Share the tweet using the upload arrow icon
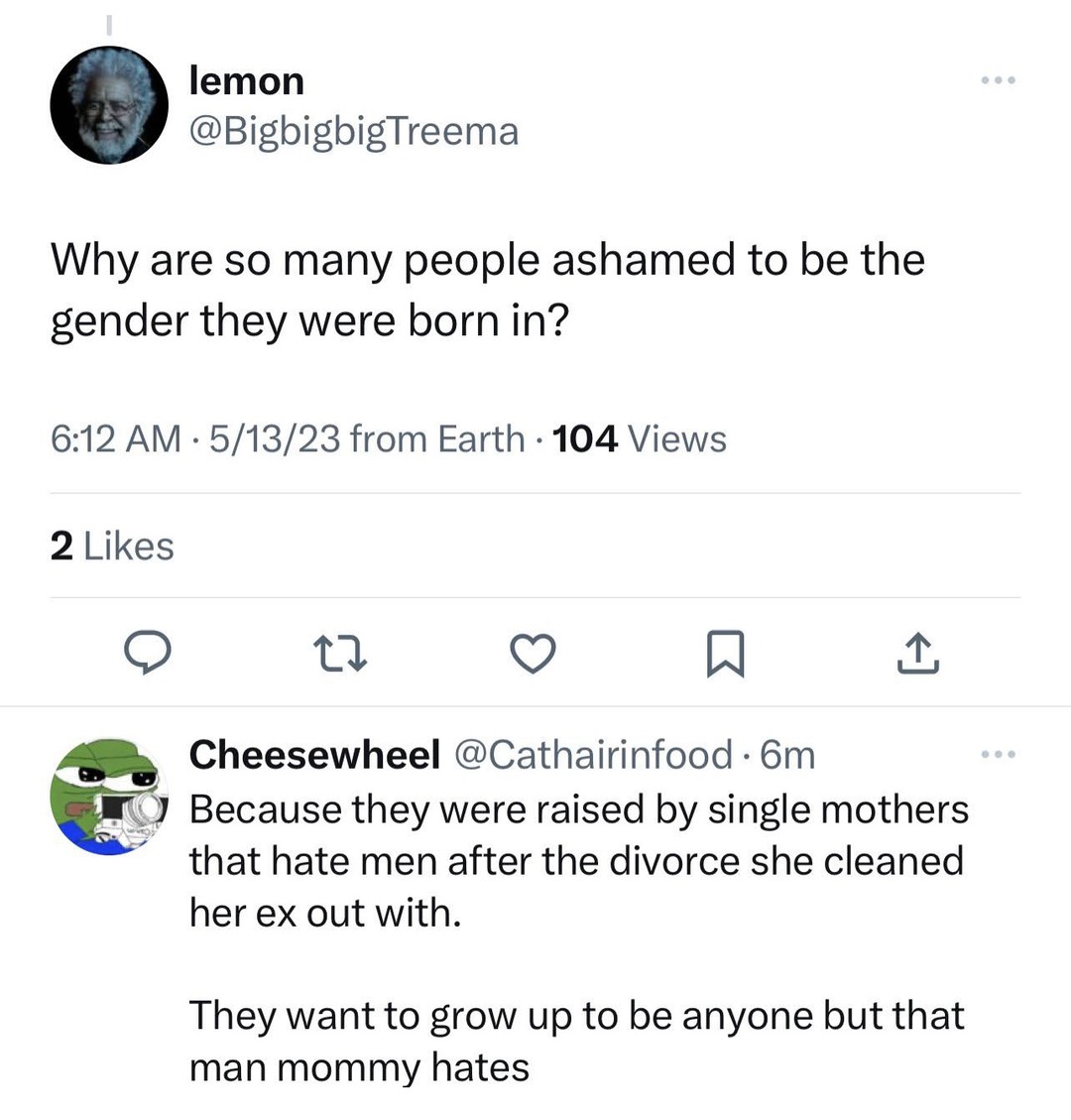The image size is (1071, 1120). point(918,654)
